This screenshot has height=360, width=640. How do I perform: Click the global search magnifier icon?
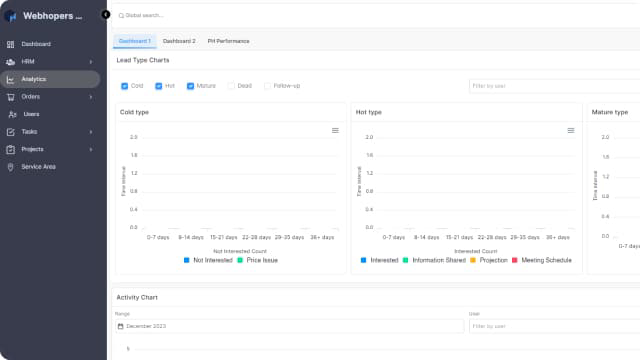121,16
